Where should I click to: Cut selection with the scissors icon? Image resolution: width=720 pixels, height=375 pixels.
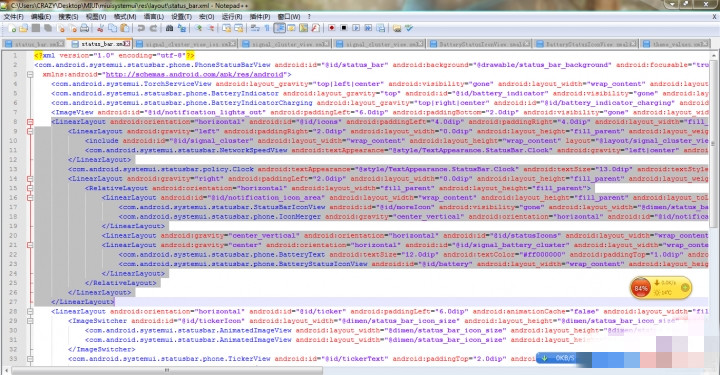[101, 28]
